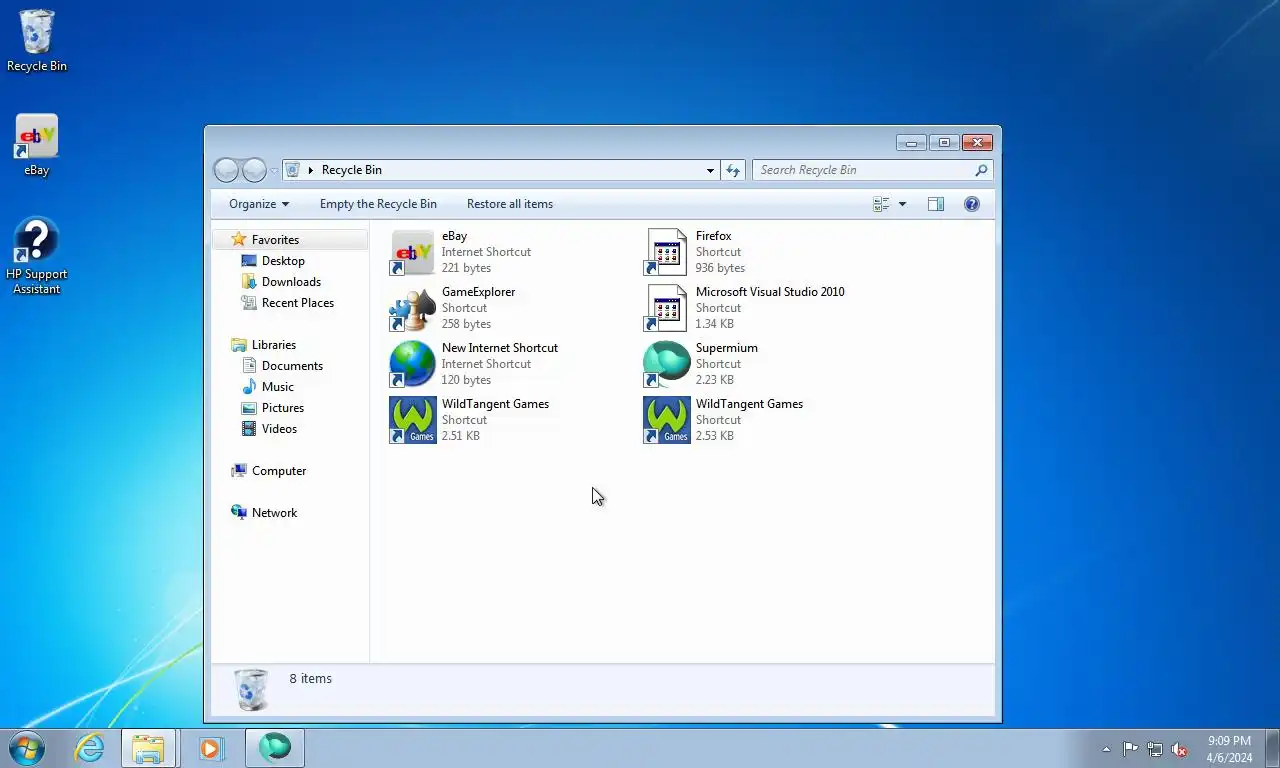This screenshot has width=1280, height=768.
Task: Refresh the Recycle Bin view
Action: 733,170
